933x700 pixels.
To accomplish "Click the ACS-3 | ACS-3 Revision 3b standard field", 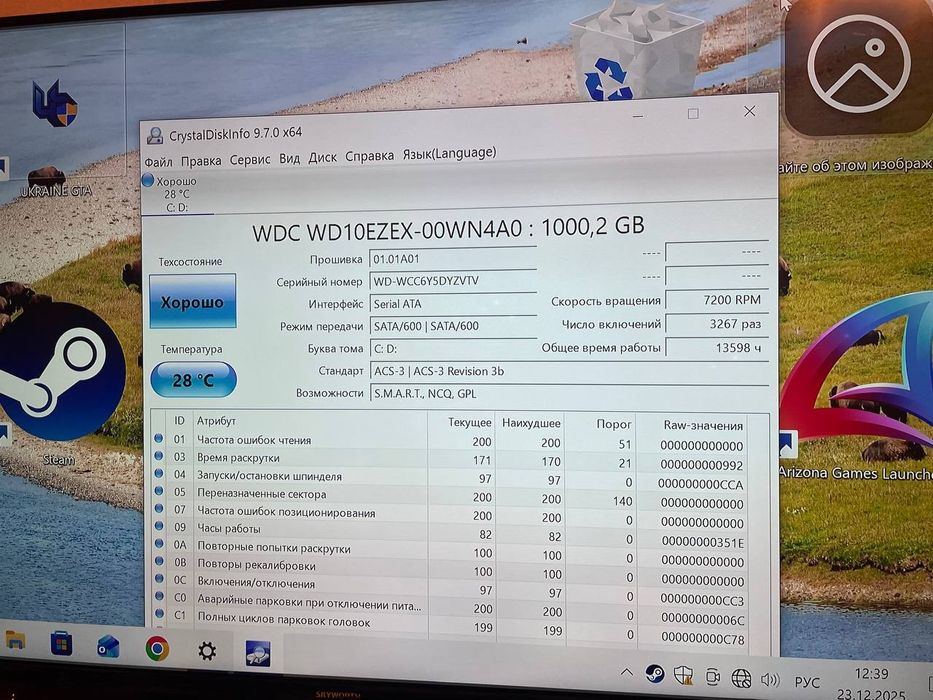I will pos(569,371).
